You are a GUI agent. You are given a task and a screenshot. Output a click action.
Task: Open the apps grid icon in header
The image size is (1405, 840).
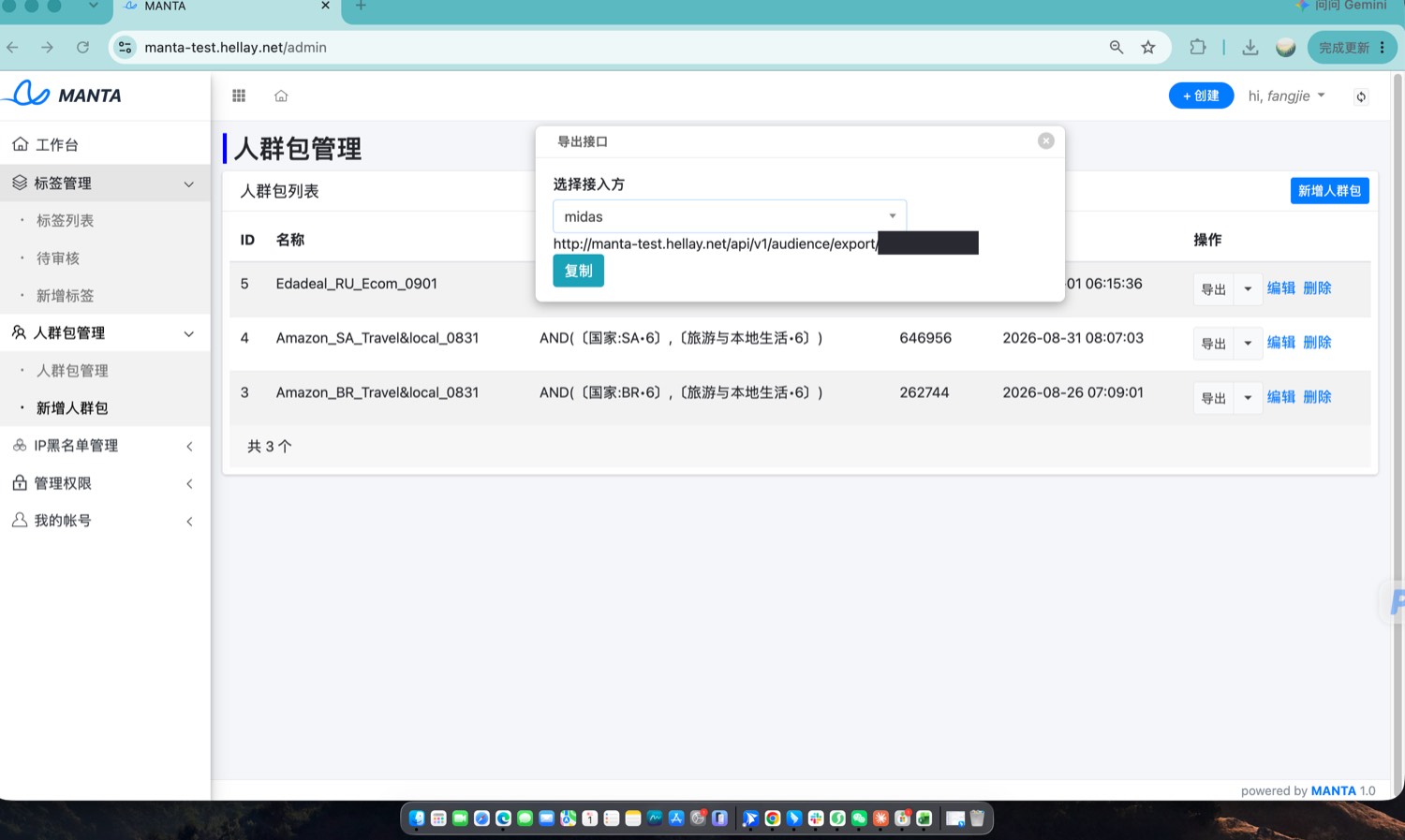click(239, 96)
